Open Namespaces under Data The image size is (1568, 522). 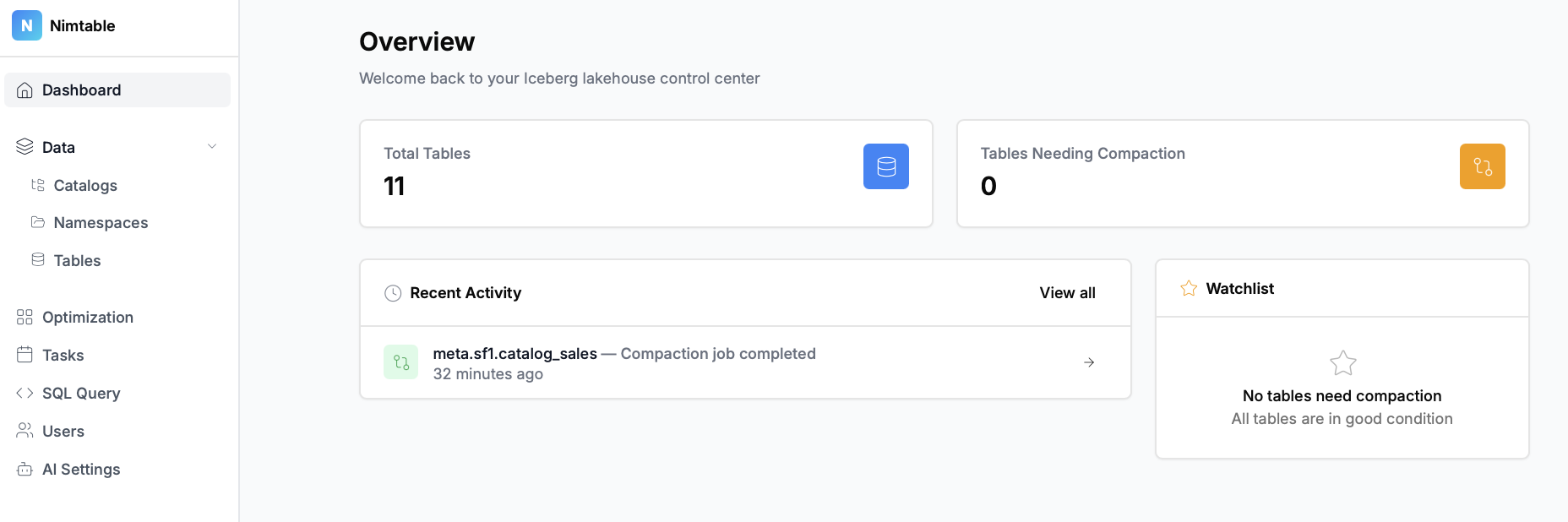(101, 223)
